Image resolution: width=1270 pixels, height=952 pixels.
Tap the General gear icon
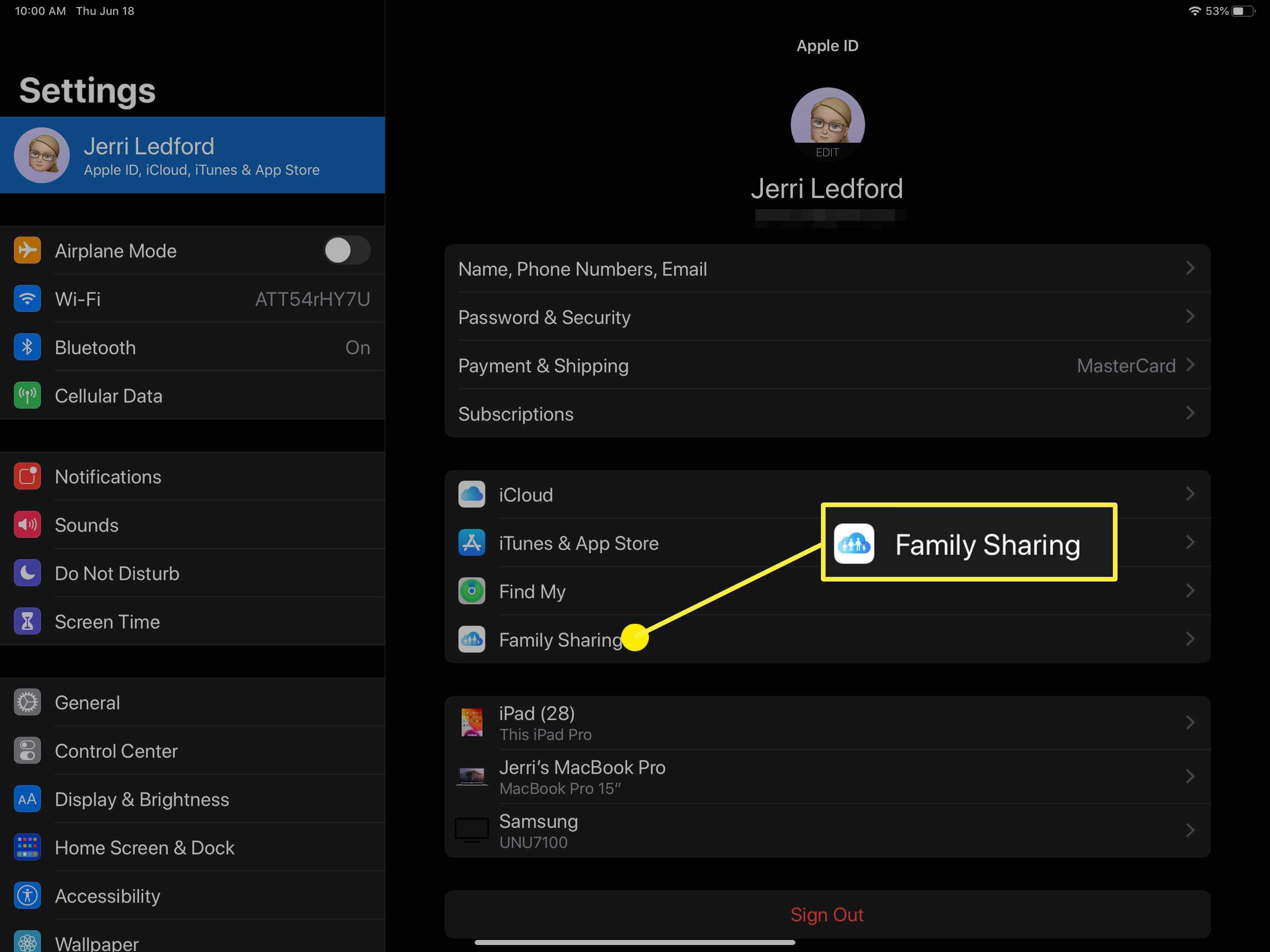tap(27, 701)
